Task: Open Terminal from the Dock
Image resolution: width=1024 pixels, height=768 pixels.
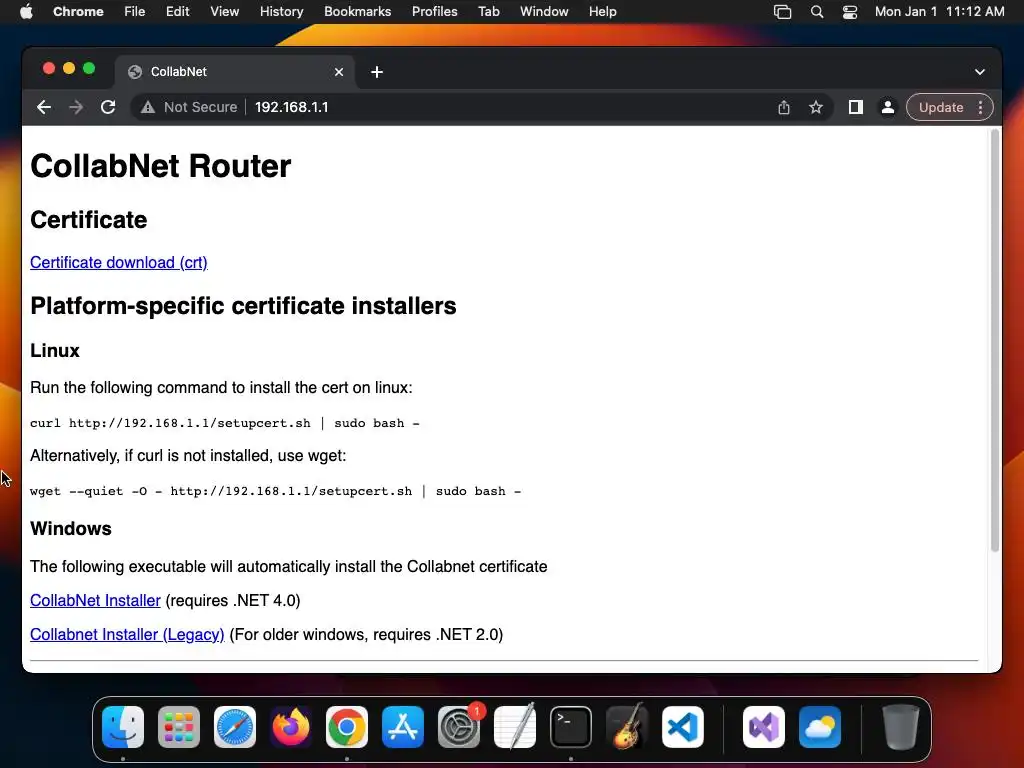Action: click(x=571, y=727)
